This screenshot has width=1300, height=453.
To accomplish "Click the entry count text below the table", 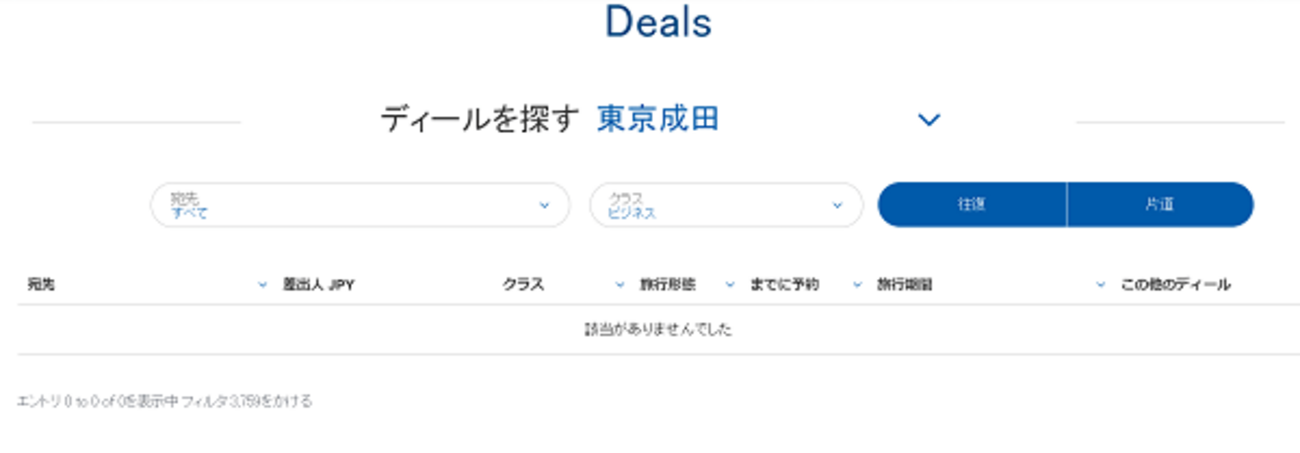I will pos(165,401).
